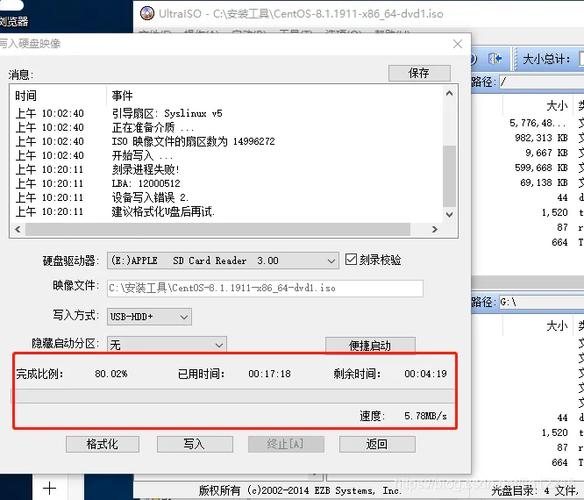
Task: Open the 硬盘驱动器 drive dropdown
Action: 223,260
